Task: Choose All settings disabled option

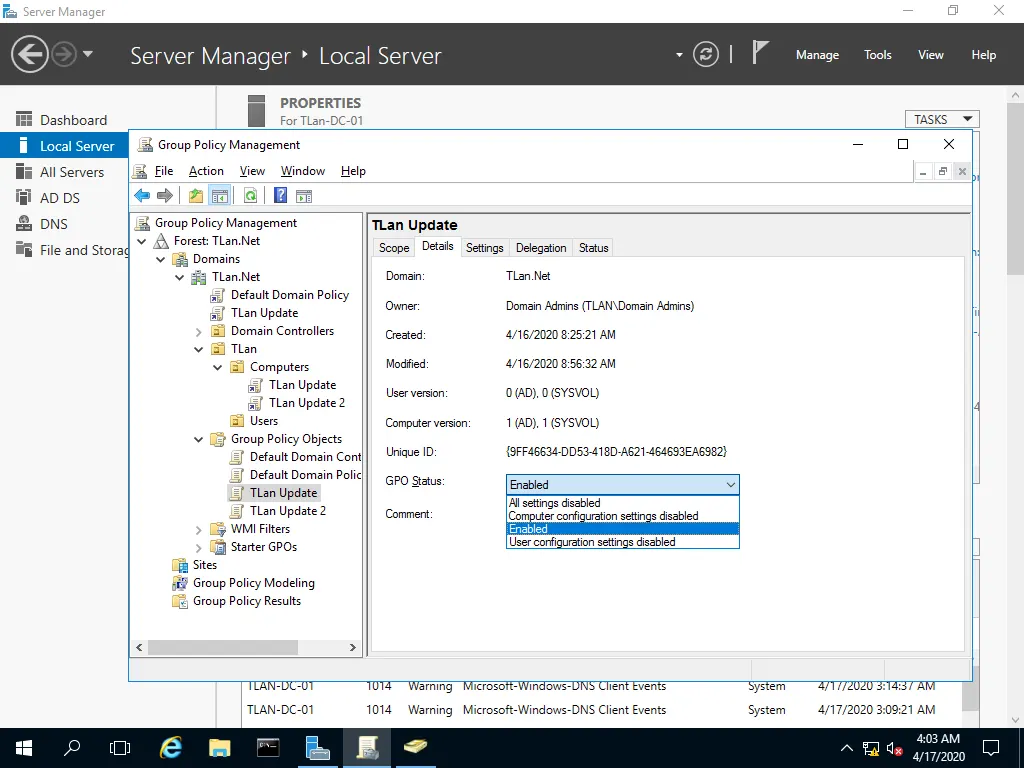Action: [x=622, y=503]
